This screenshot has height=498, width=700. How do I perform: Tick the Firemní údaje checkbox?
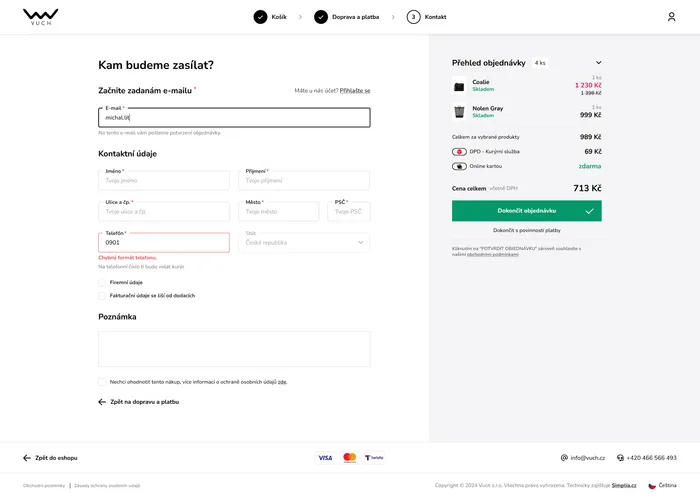coord(102,282)
